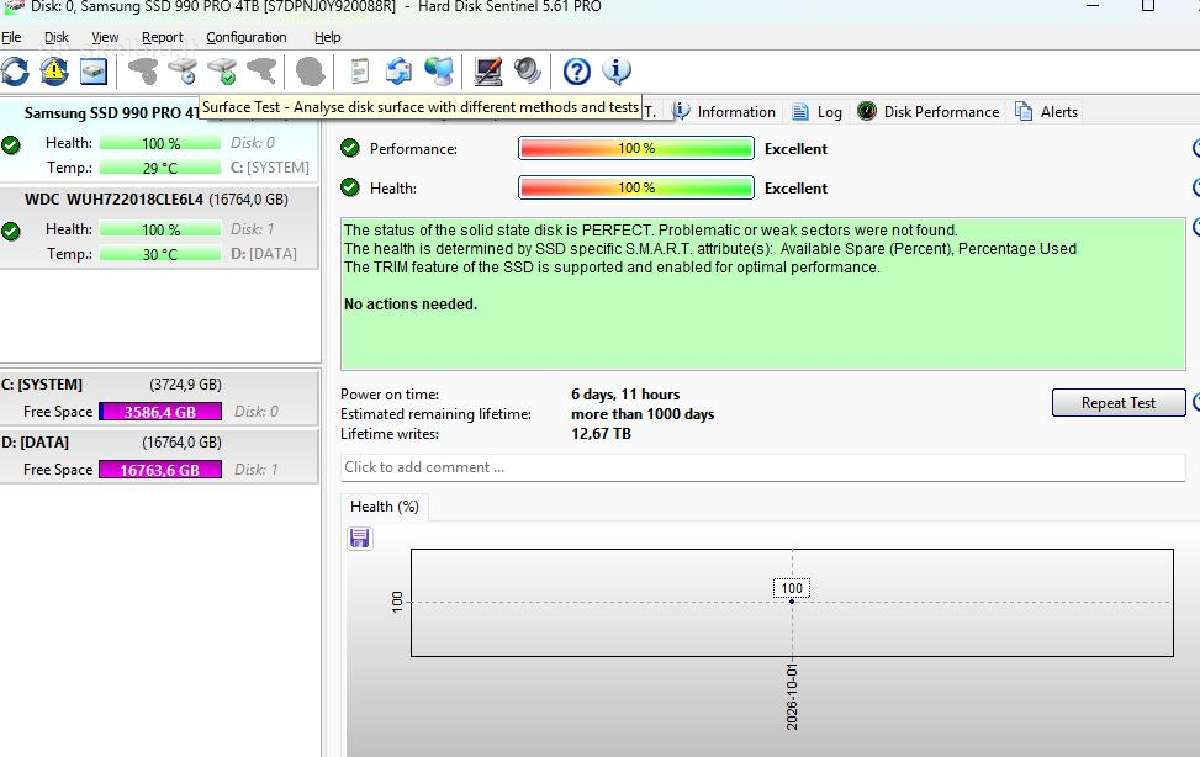Click 'Excellent' next to Health bar
This screenshot has width=1200, height=757.
coord(796,188)
